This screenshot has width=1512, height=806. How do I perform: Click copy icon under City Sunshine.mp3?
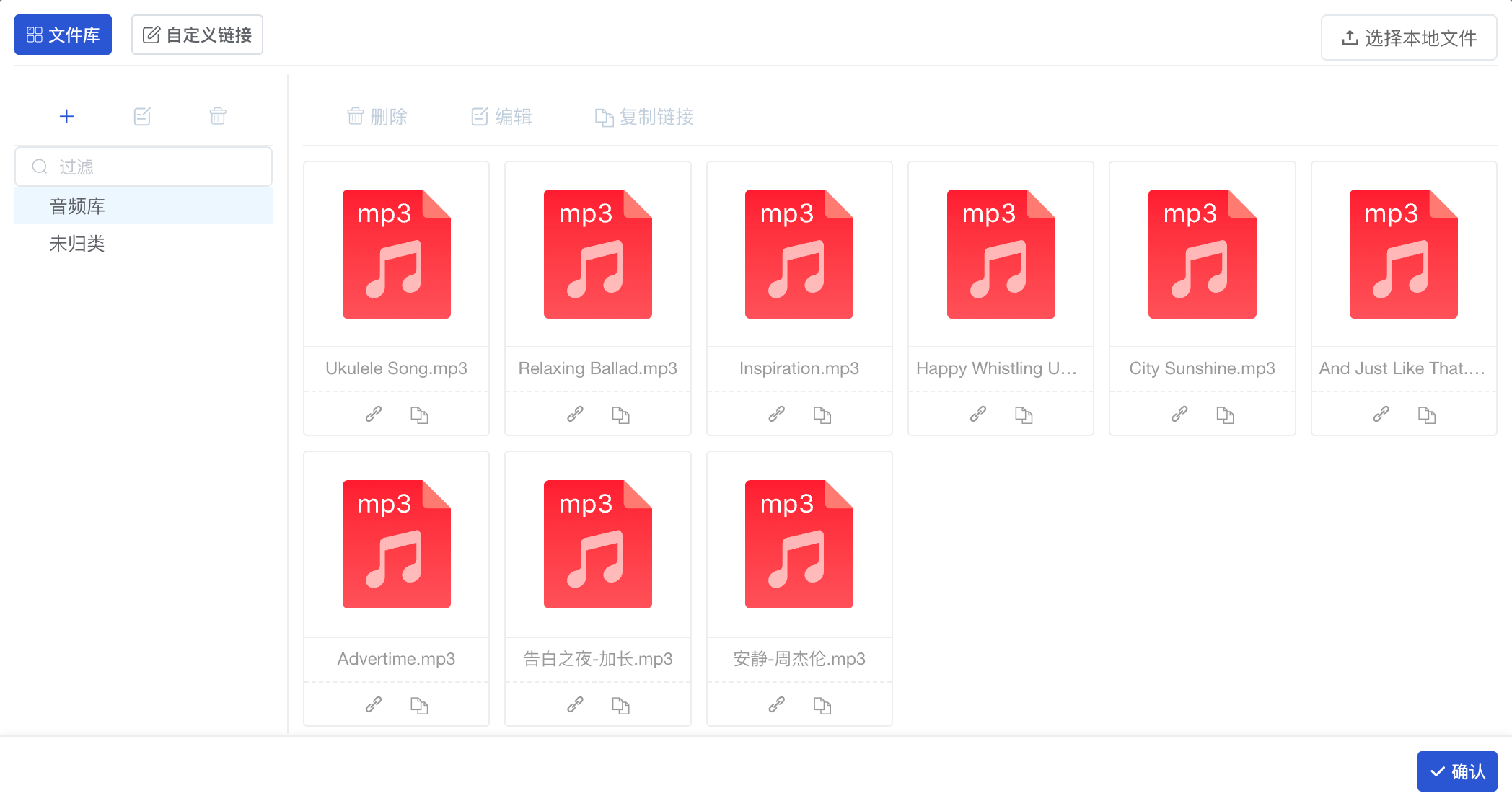(1225, 415)
